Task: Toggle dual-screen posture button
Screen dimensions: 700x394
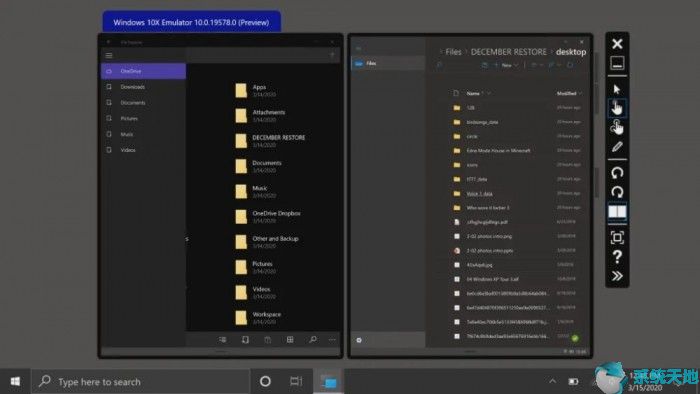Action: click(x=617, y=212)
